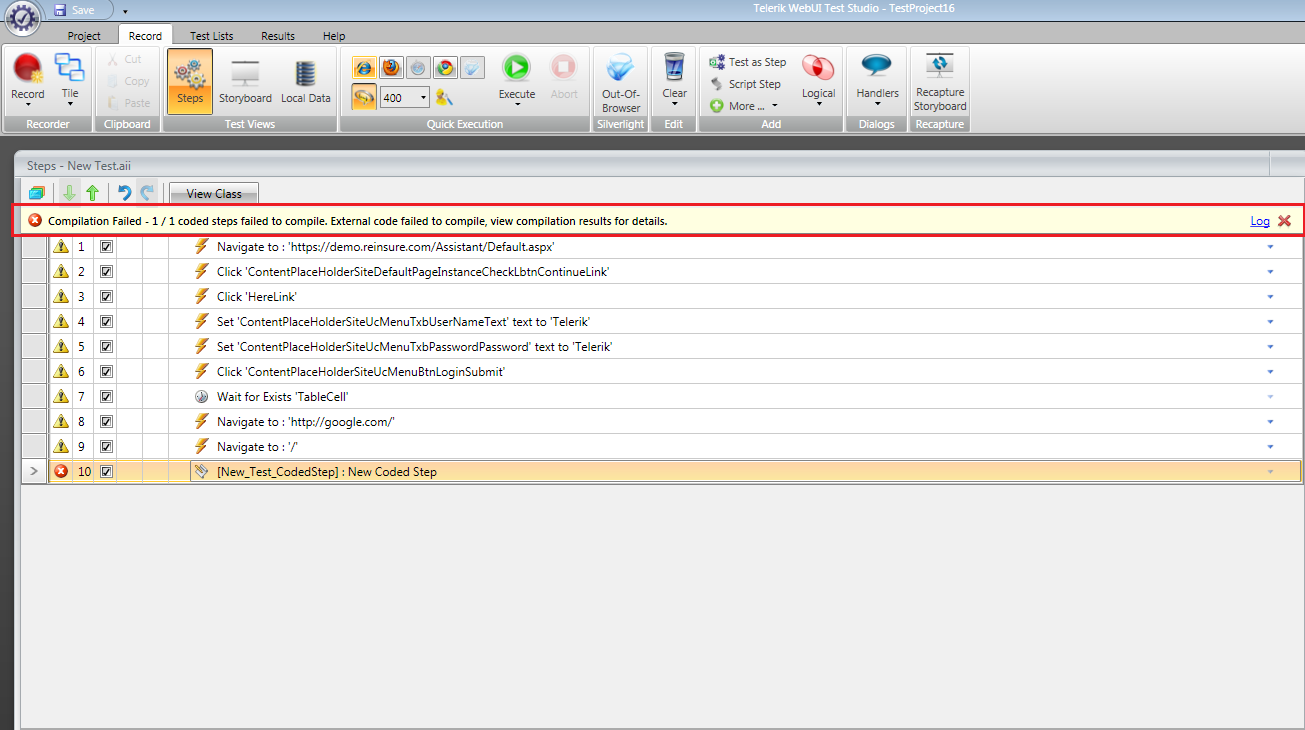
Task: Uncheck the checkbox for step 10
Action: [x=106, y=471]
